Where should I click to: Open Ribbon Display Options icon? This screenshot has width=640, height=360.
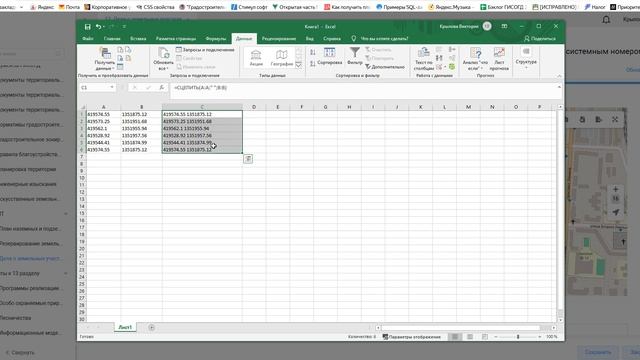pyautogui.click(x=504, y=26)
